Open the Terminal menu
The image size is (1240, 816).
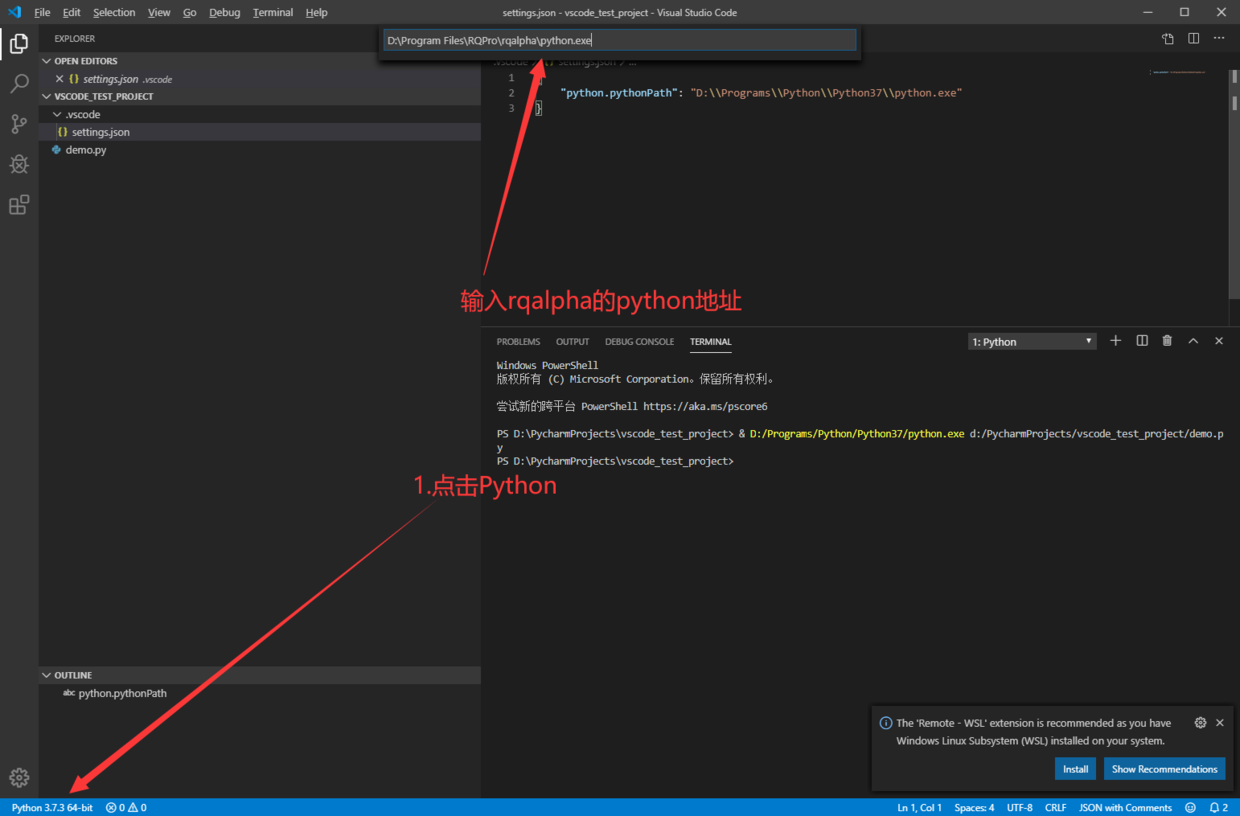coord(273,12)
